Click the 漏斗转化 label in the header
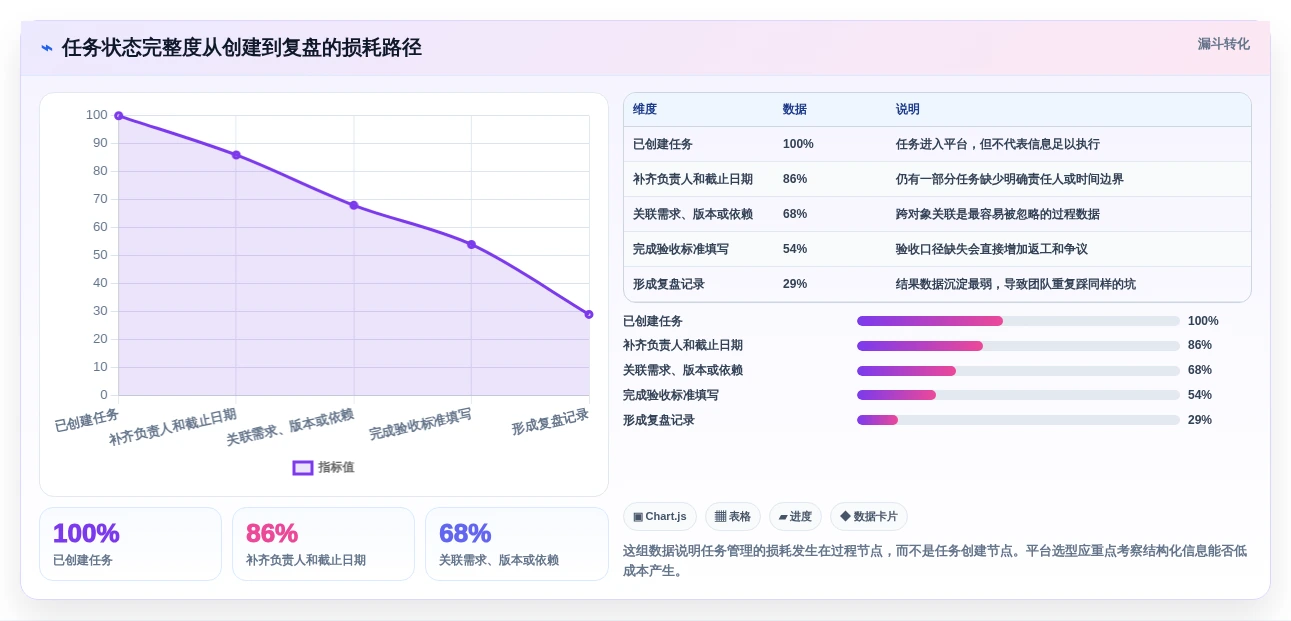The width and height of the screenshot is (1291, 621). pyautogui.click(x=1224, y=44)
